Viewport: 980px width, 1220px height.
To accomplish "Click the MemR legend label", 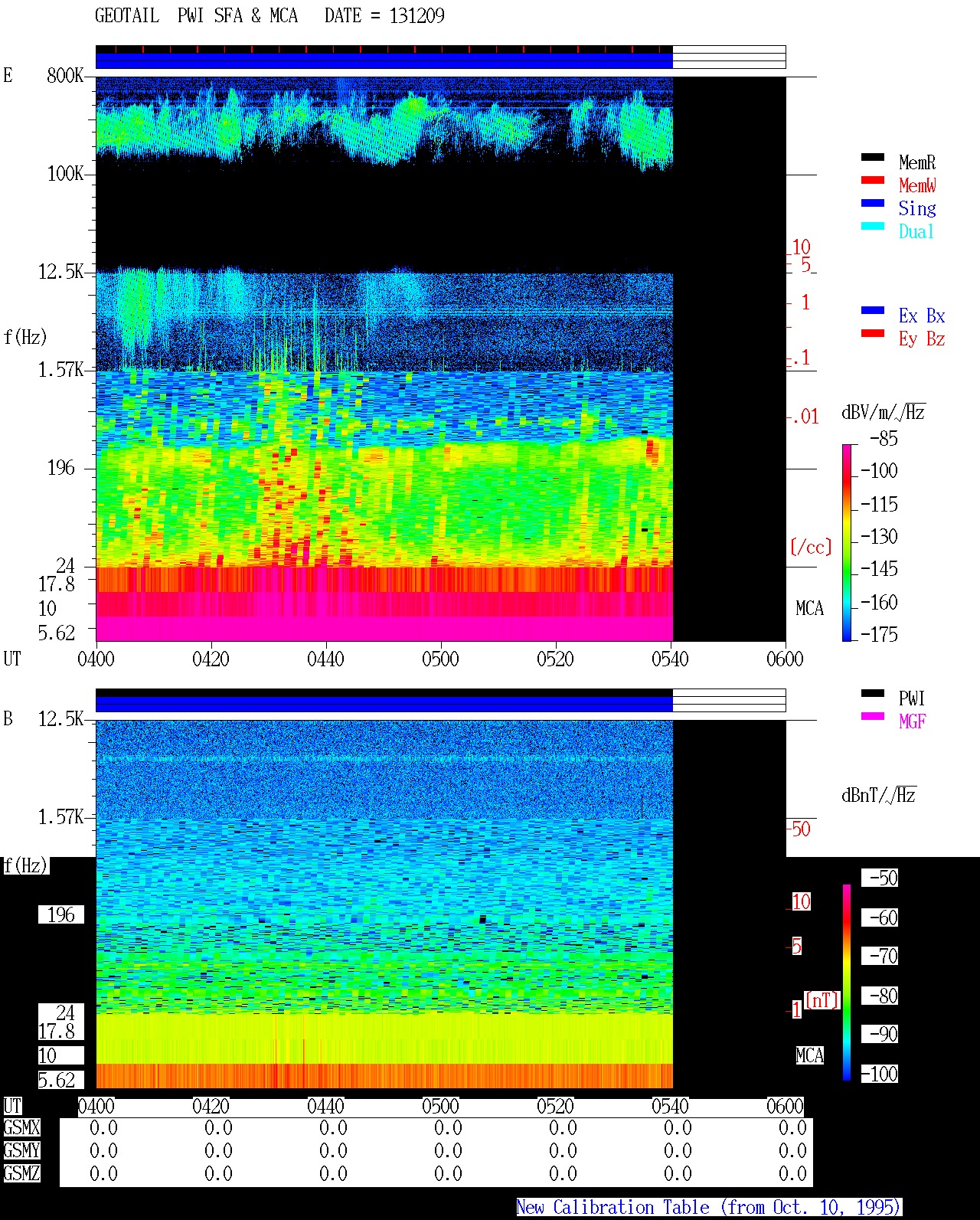I will (x=917, y=162).
